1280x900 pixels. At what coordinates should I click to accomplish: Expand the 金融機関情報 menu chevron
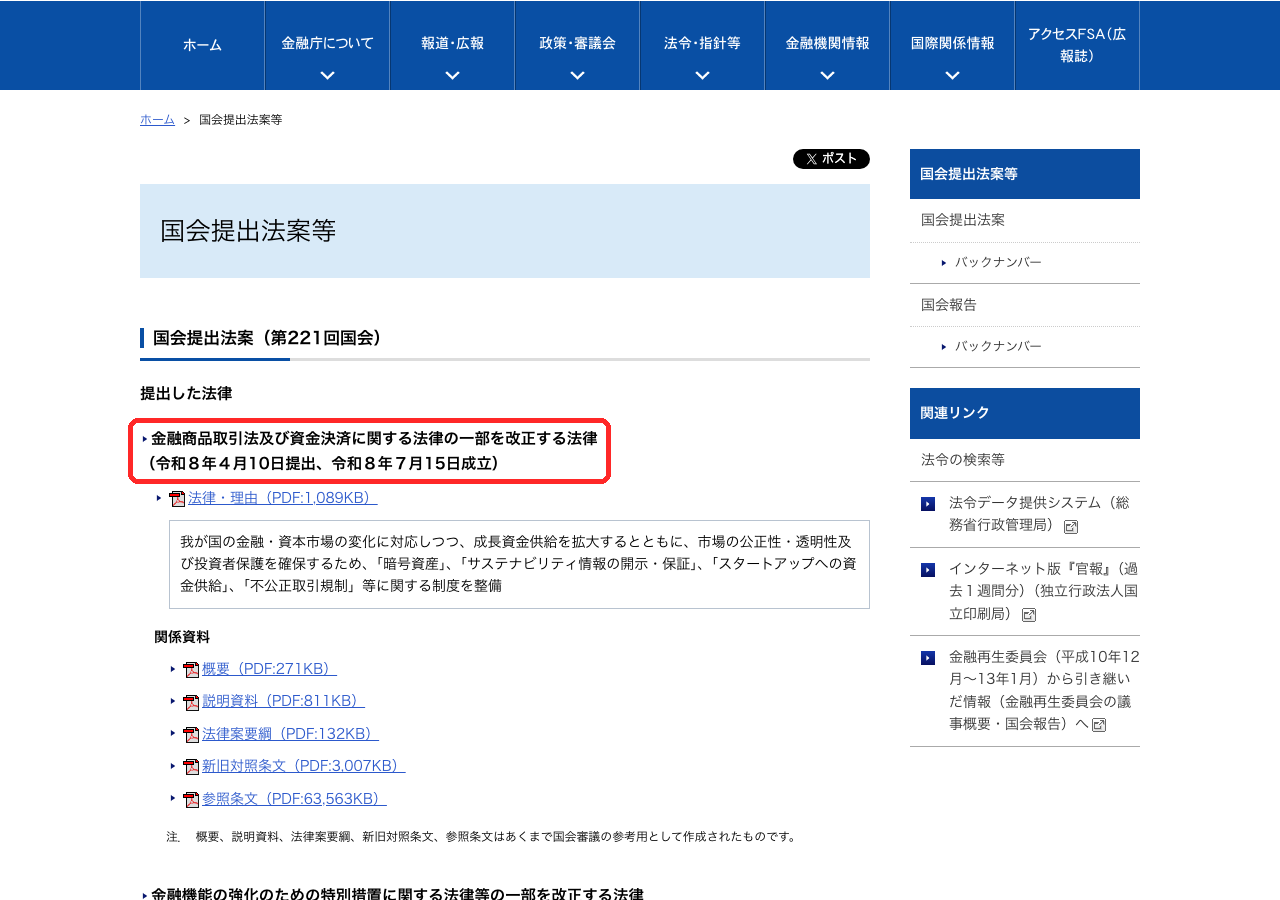(827, 75)
